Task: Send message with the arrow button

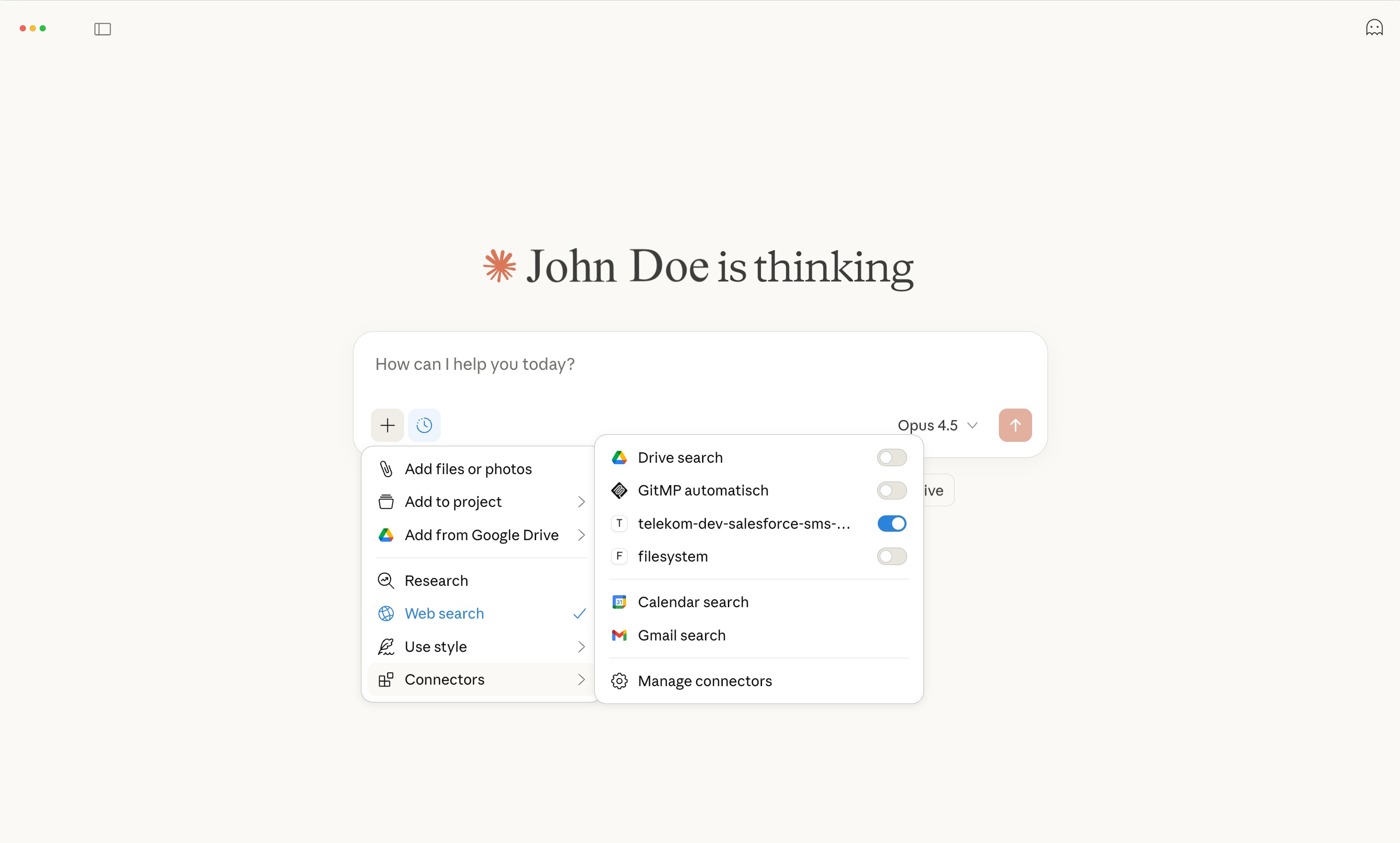Action: (x=1014, y=425)
